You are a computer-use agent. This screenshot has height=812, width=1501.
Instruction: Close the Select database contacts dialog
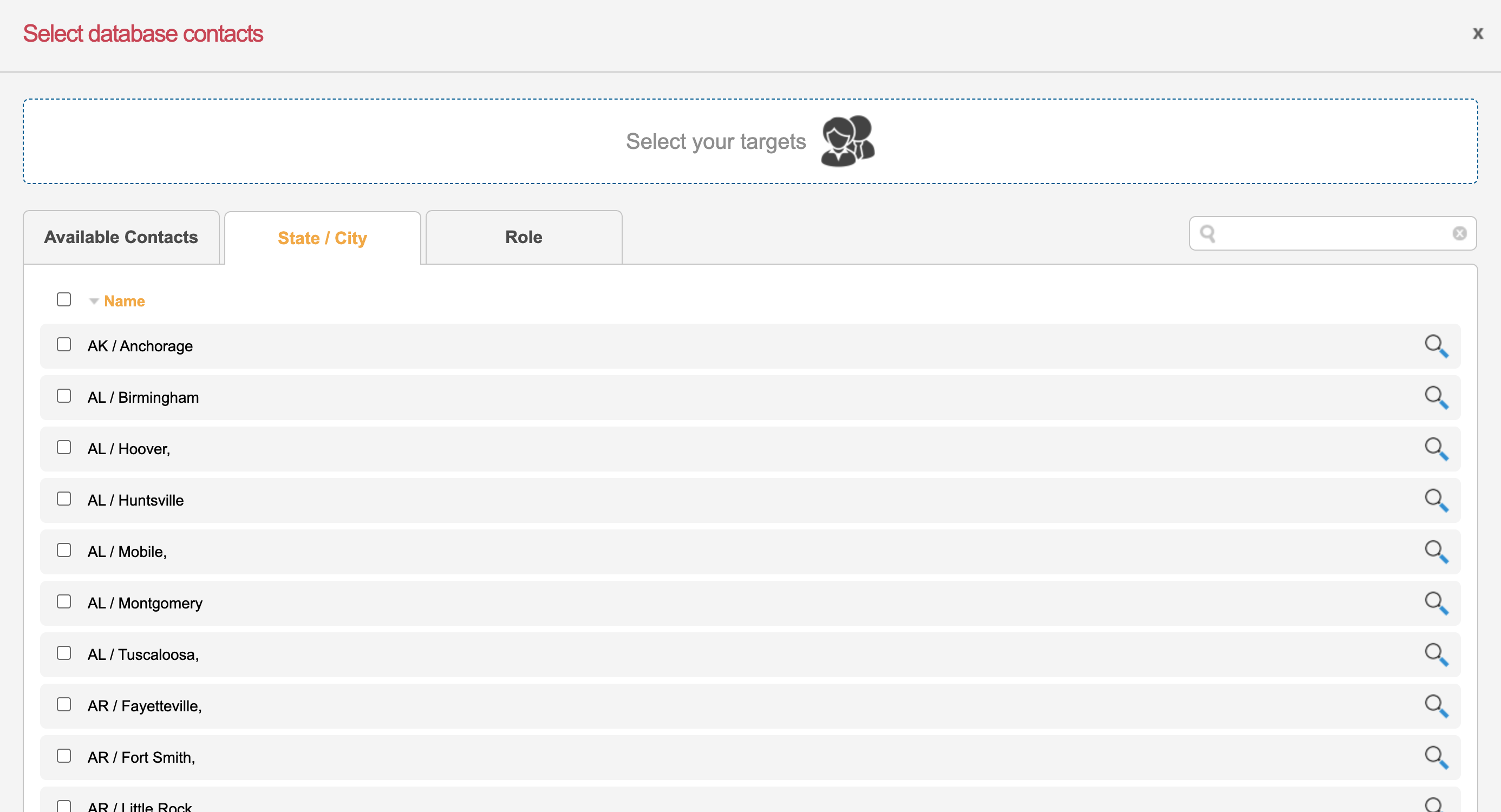pos(1477,34)
